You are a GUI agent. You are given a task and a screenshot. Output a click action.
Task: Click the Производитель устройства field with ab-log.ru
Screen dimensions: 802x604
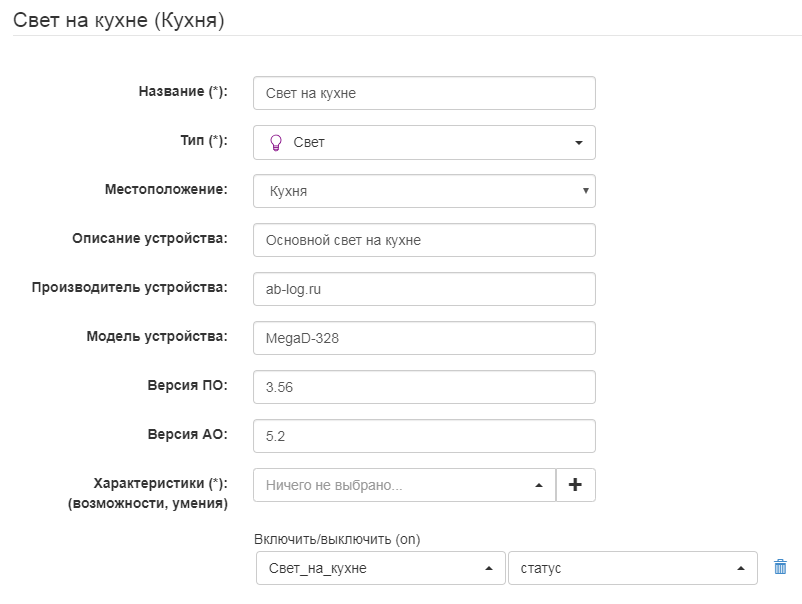424,288
